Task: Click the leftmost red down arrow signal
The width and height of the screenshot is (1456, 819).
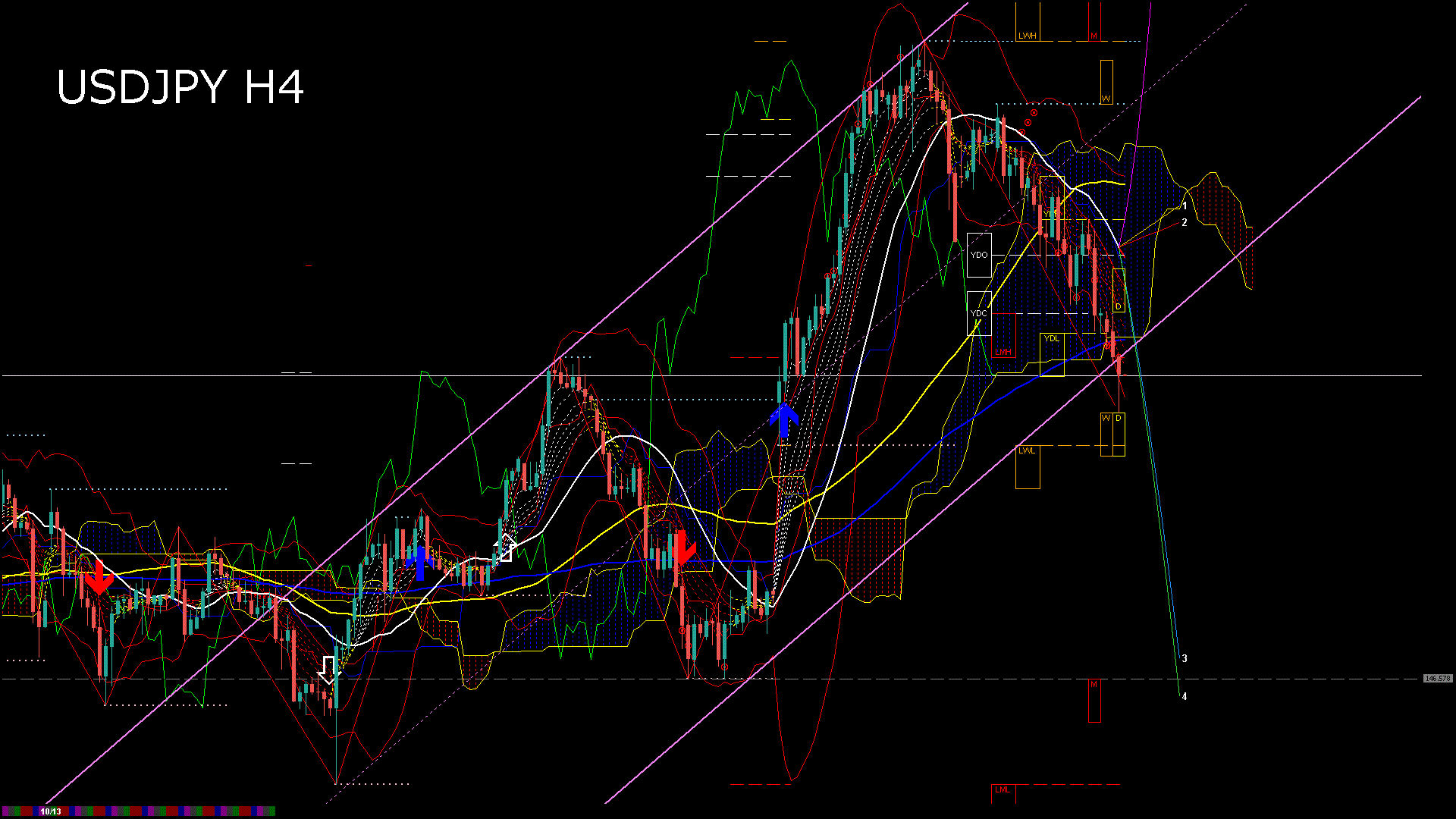Action: tap(99, 578)
